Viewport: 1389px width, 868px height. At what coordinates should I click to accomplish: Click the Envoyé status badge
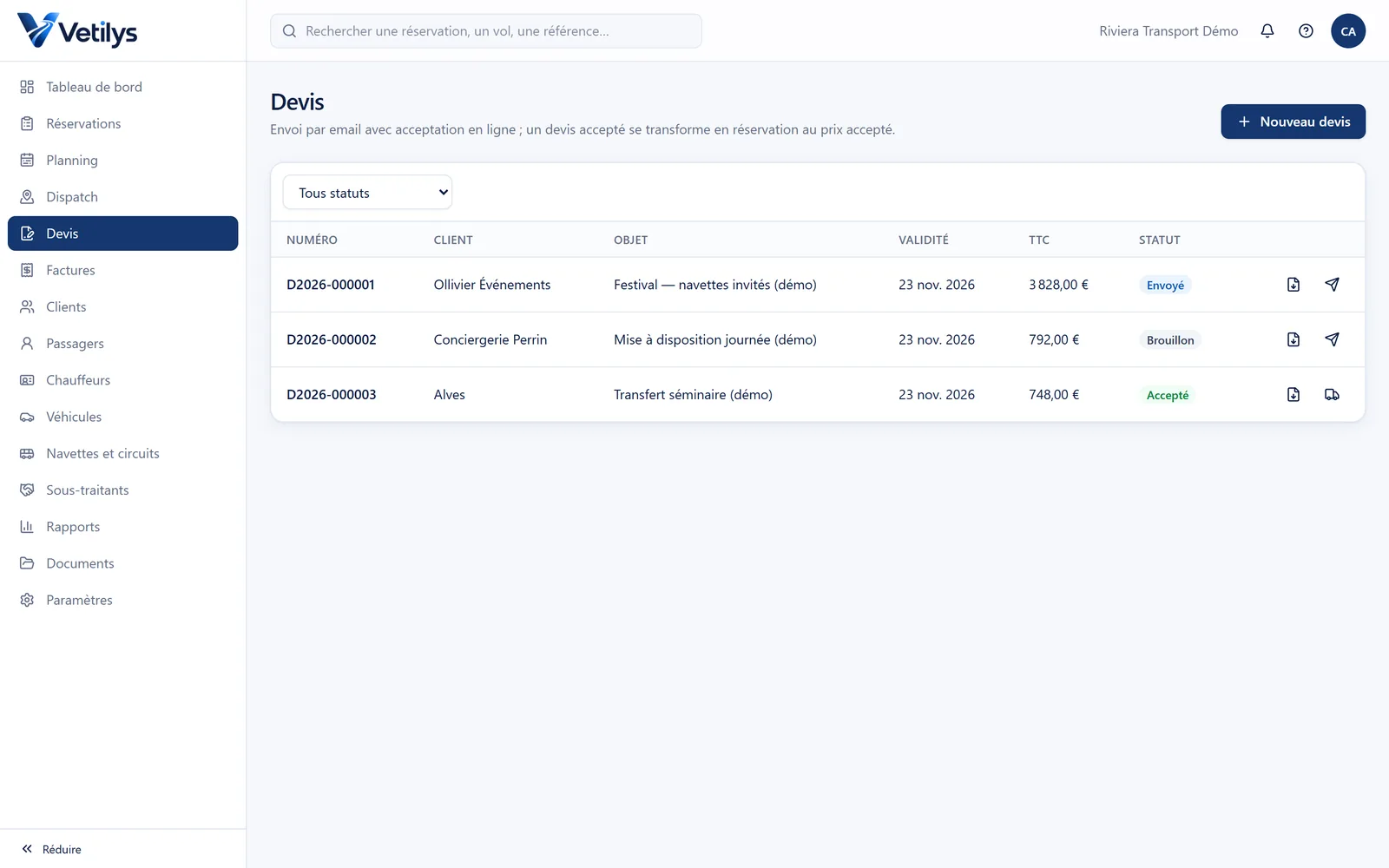1165,286
